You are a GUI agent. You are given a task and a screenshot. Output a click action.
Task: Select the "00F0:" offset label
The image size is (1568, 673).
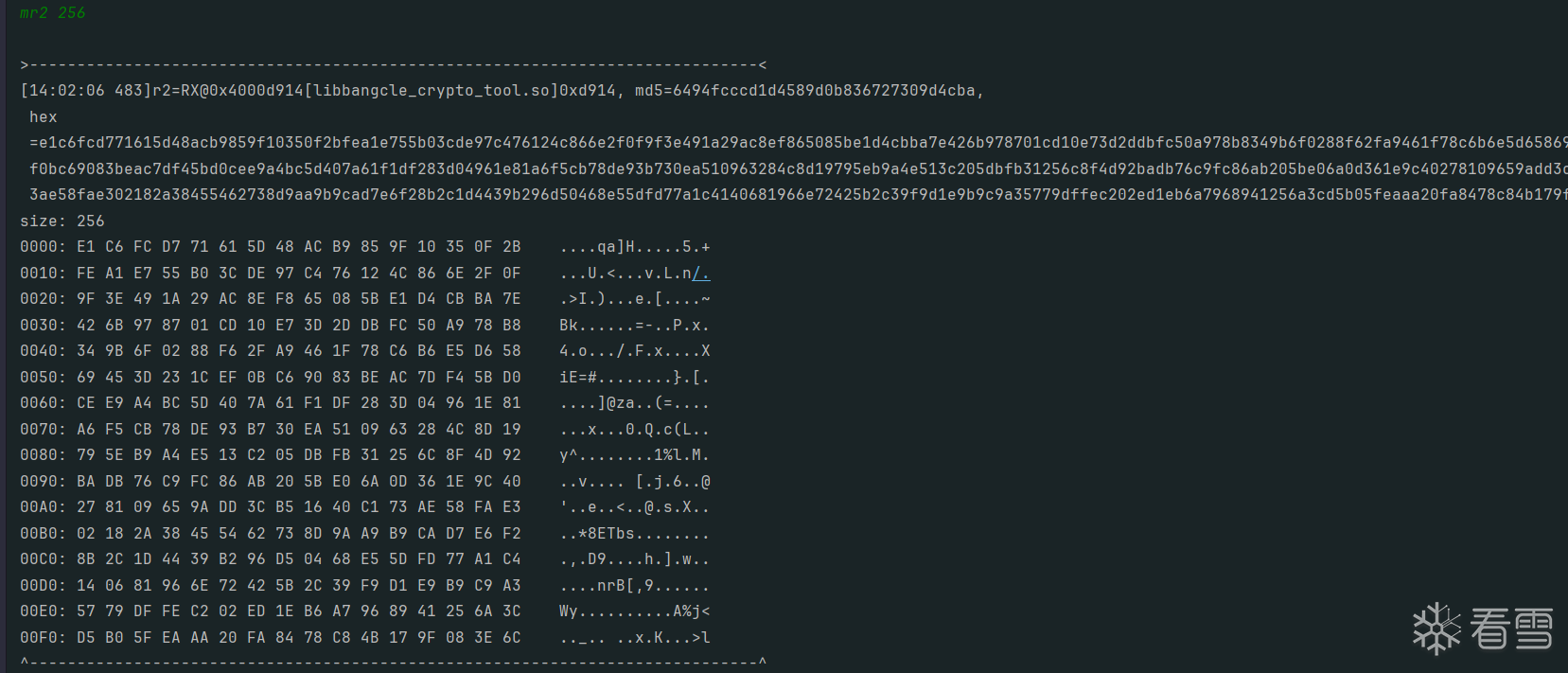pyautogui.click(x=44, y=638)
